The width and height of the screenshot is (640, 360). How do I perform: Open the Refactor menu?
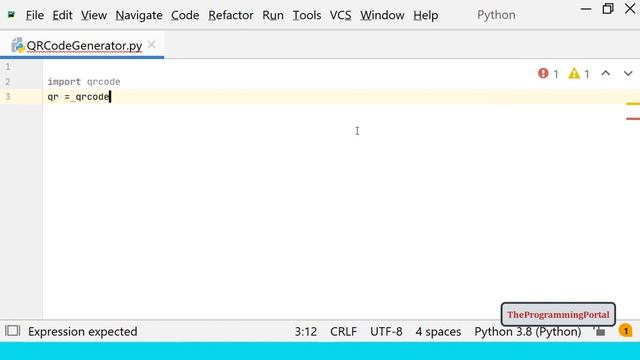[231, 15]
